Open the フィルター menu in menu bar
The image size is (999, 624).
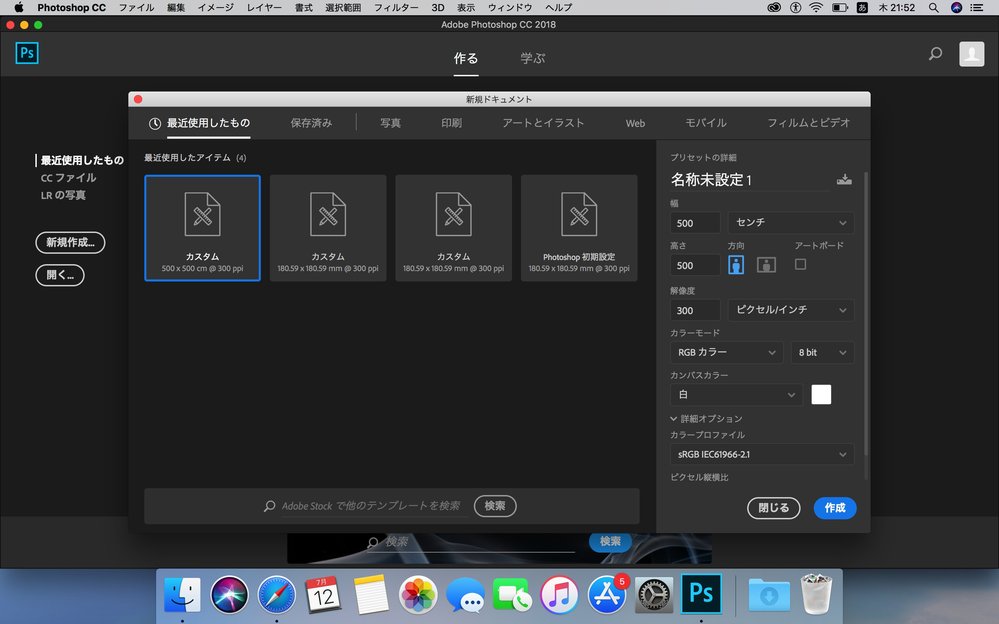coord(396,7)
